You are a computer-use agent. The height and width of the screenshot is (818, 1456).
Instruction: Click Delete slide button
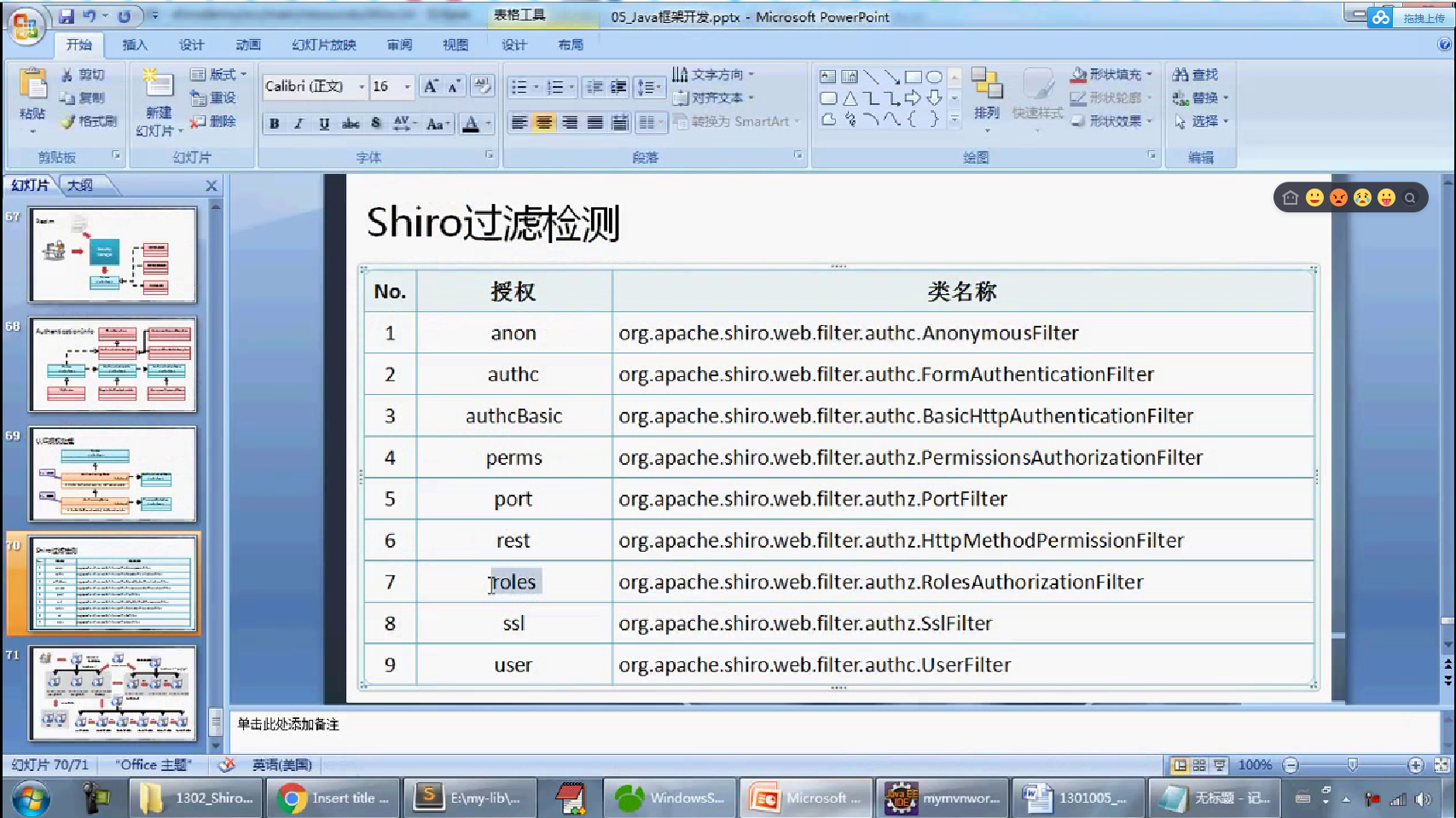213,121
